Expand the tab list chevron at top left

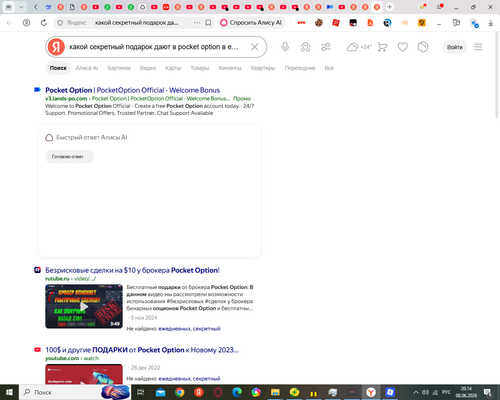[x=21, y=7]
